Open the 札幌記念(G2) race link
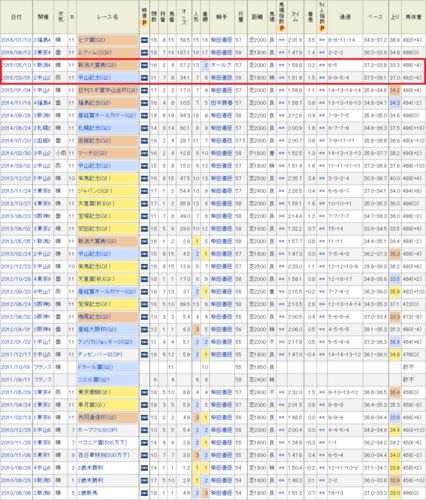This screenshot has height=500, width=426. 94,128
